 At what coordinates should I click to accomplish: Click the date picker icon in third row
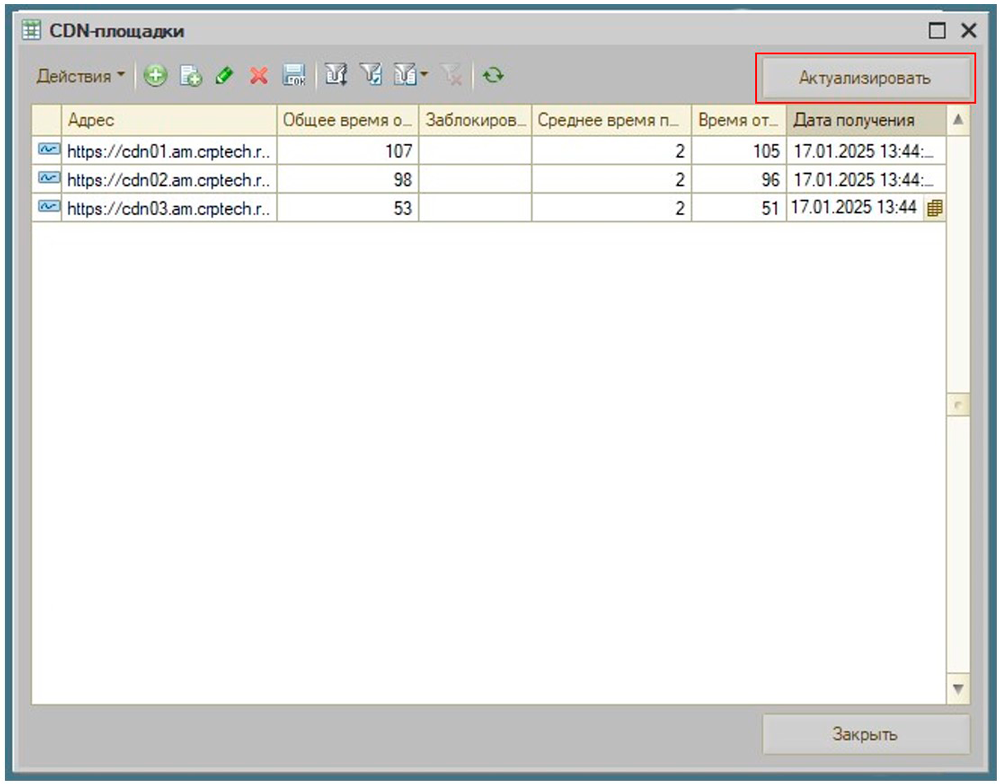(935, 208)
